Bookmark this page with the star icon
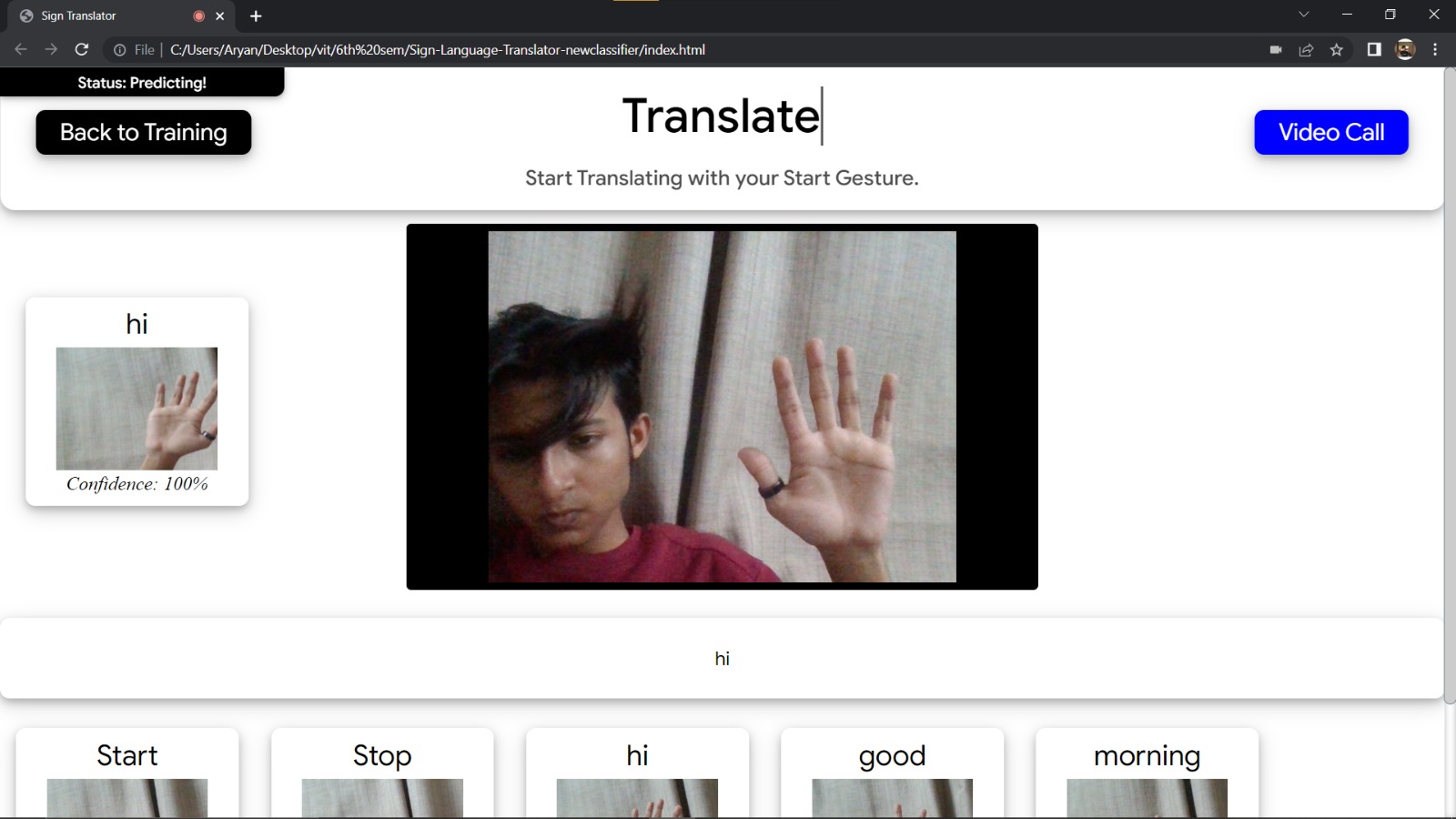 coord(1338,50)
